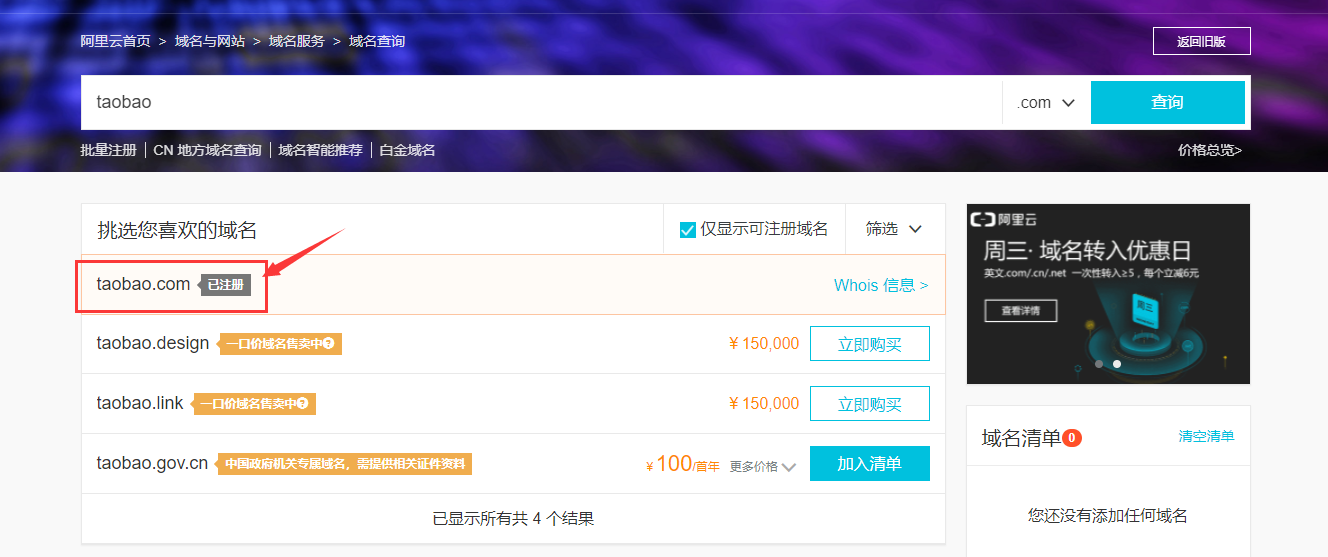Click the taobao.design domain text
This screenshot has width=1328, height=557.
point(153,343)
